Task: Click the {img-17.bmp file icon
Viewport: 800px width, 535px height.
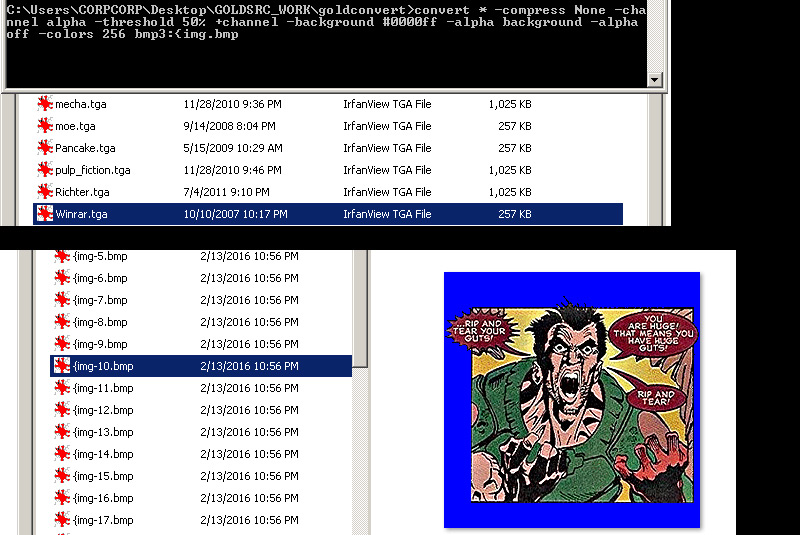Action: [x=62, y=519]
